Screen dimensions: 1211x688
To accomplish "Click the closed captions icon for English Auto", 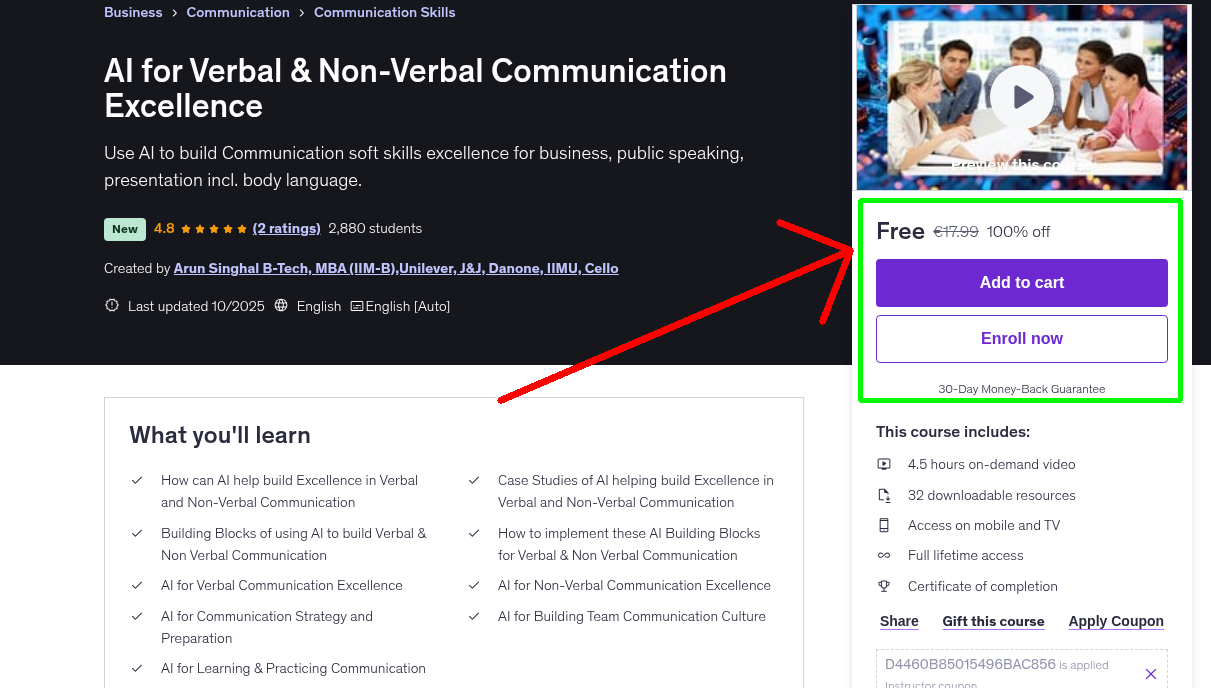I will point(356,305).
